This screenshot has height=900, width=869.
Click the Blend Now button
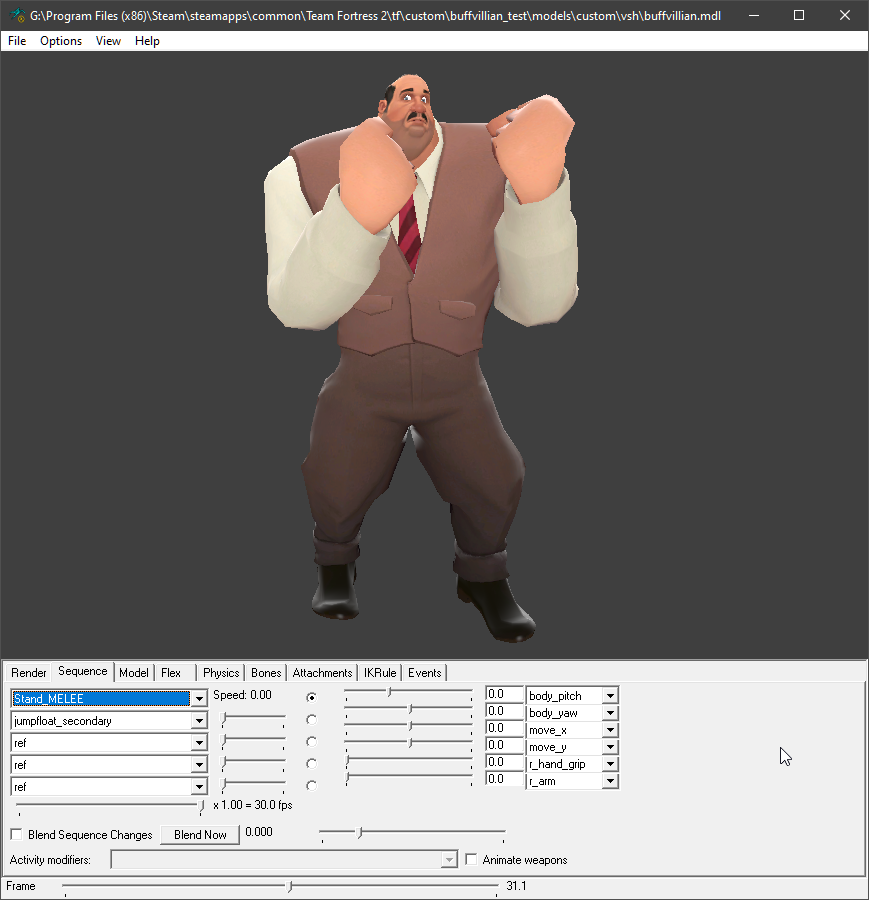click(x=200, y=835)
